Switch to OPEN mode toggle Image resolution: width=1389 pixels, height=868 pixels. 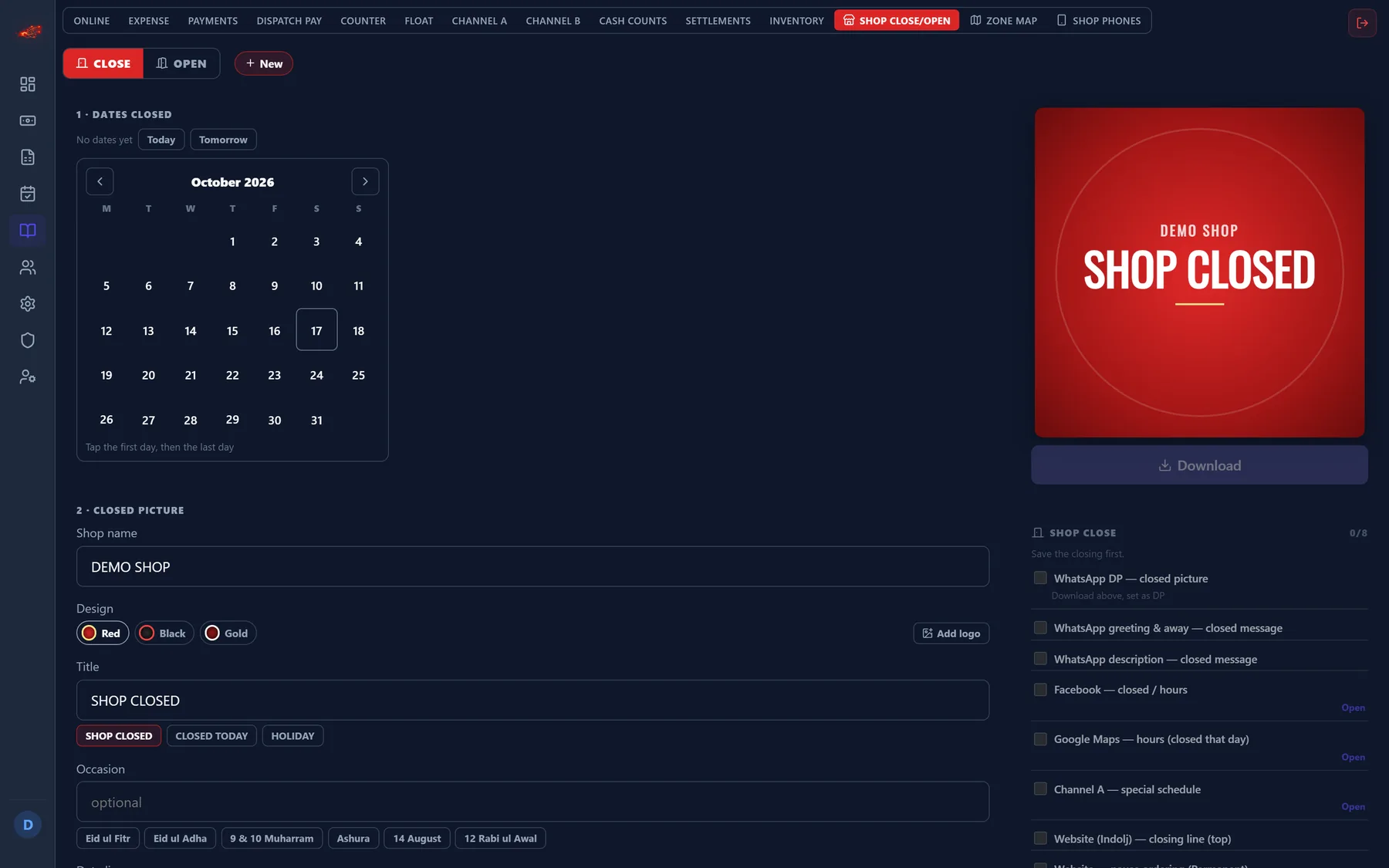pos(181,63)
